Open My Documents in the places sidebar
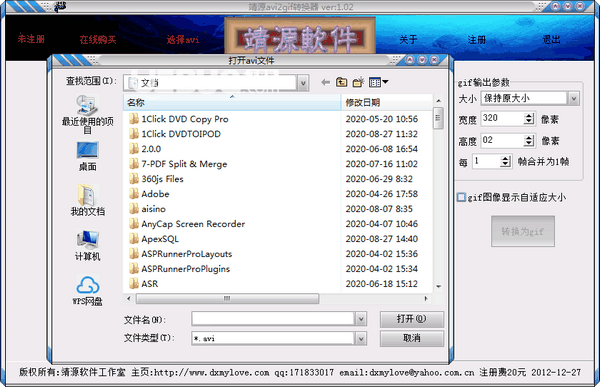This screenshot has width=600, height=387. coord(87,200)
